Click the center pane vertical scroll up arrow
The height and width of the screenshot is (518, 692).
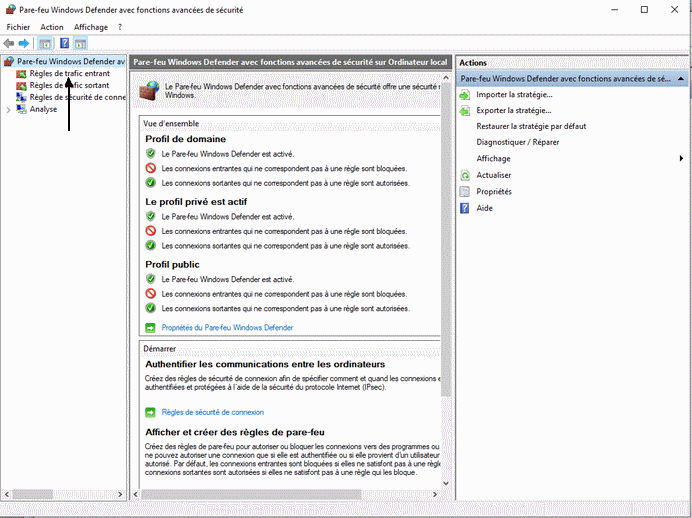coord(446,78)
